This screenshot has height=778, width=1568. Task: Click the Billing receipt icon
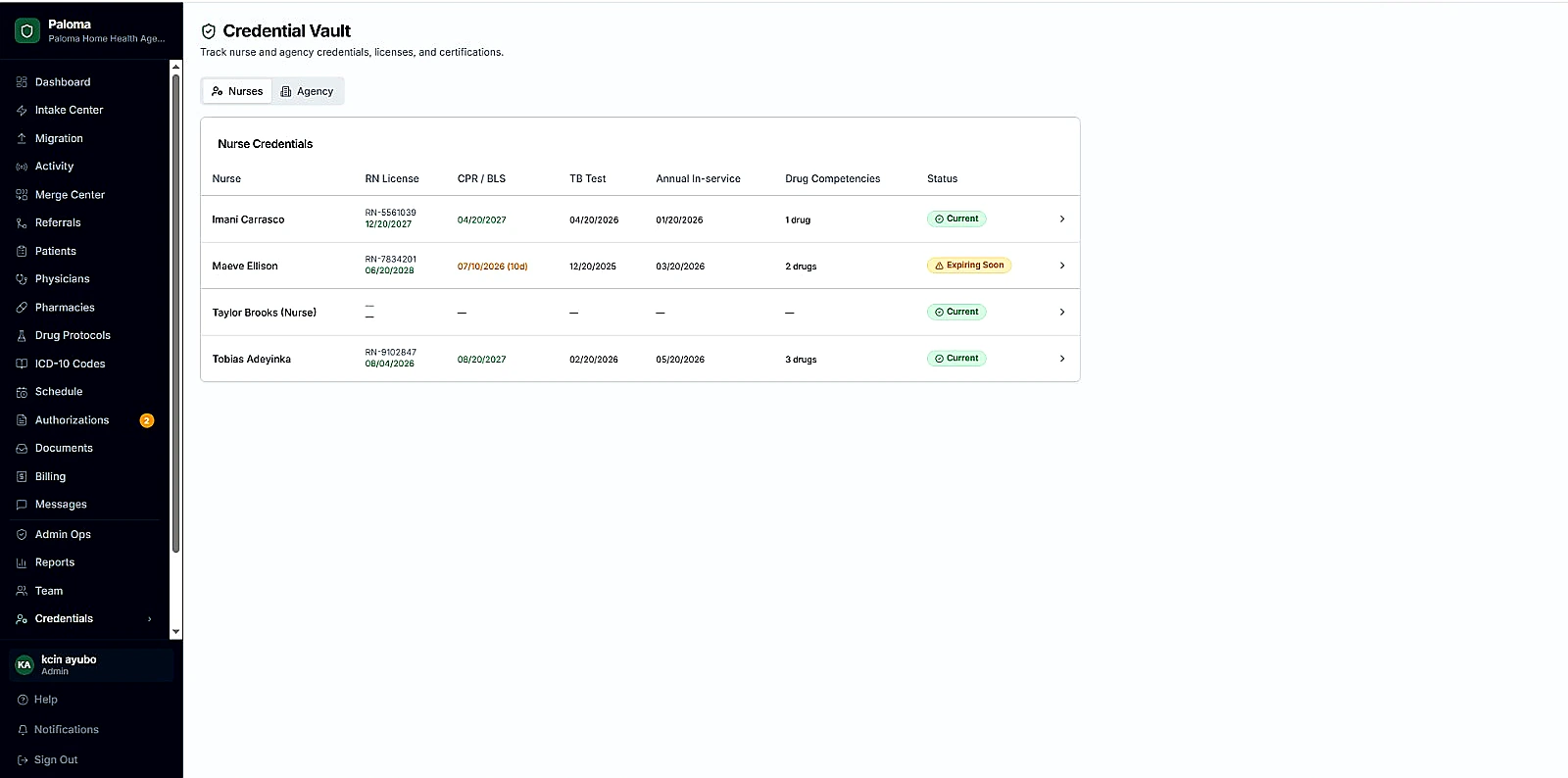click(22, 477)
